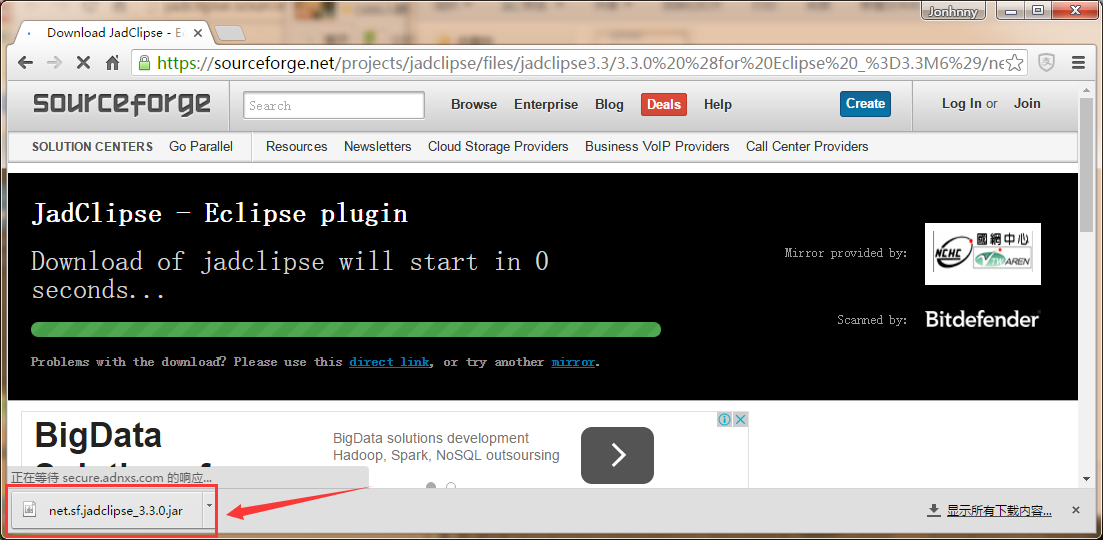Click the download arrow icon near show all
Viewport: 1103px width, 540px height.
pos(934,510)
